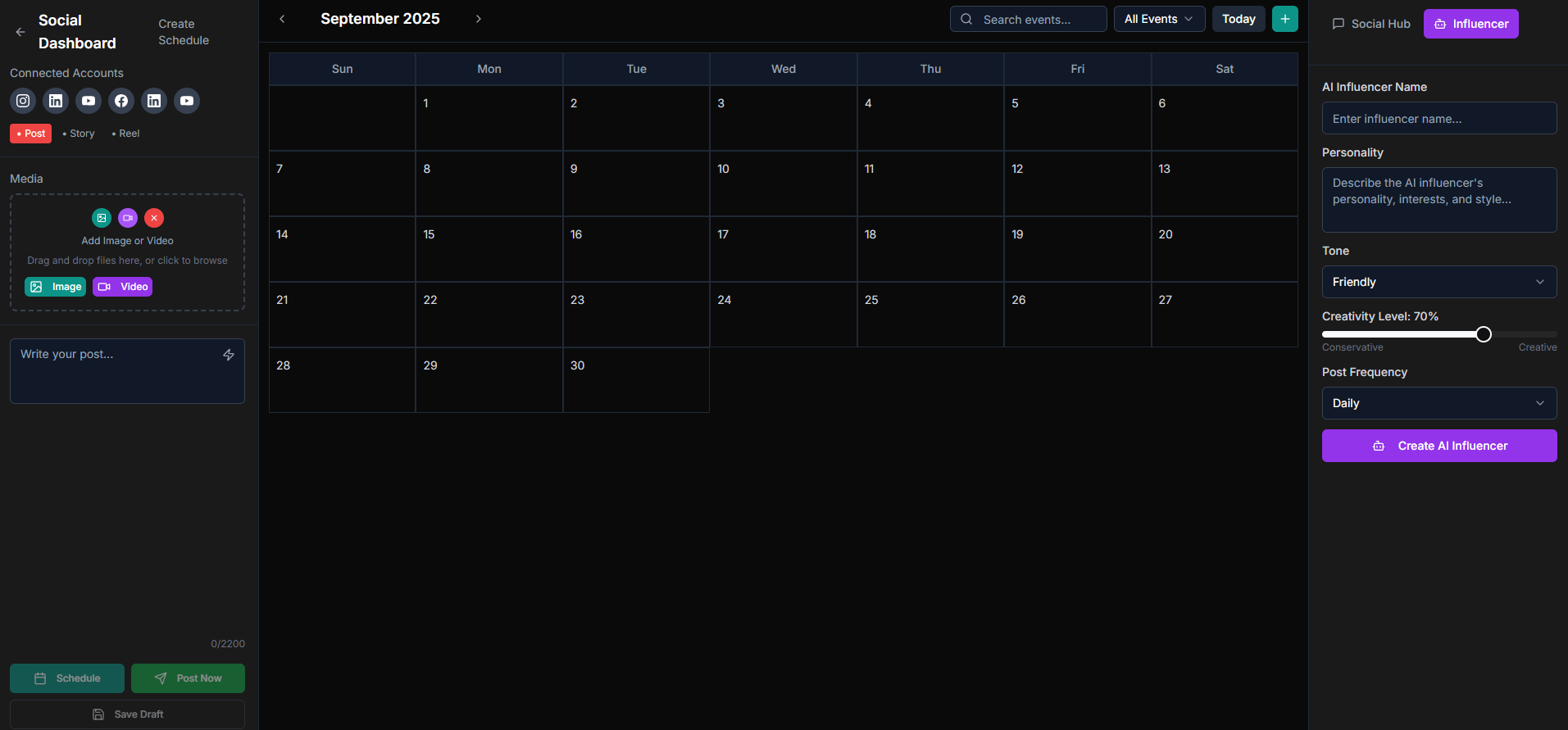
Task: Focus the AI Influencer Name input field
Action: tap(1438, 119)
